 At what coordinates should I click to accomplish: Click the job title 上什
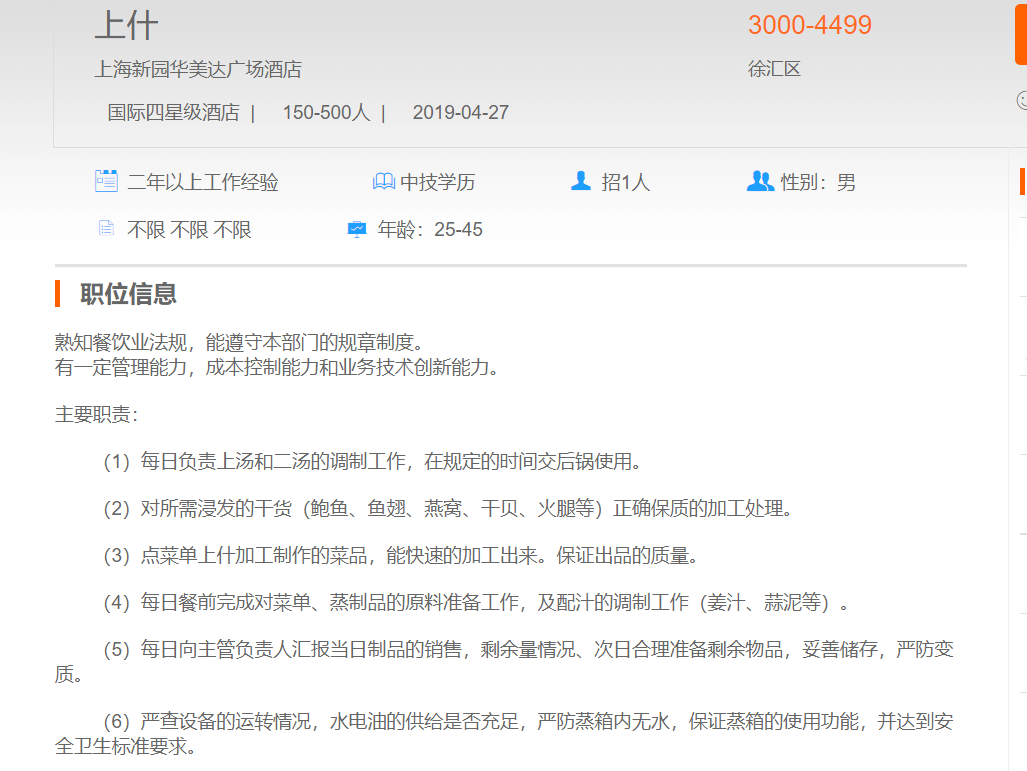click(x=127, y=25)
